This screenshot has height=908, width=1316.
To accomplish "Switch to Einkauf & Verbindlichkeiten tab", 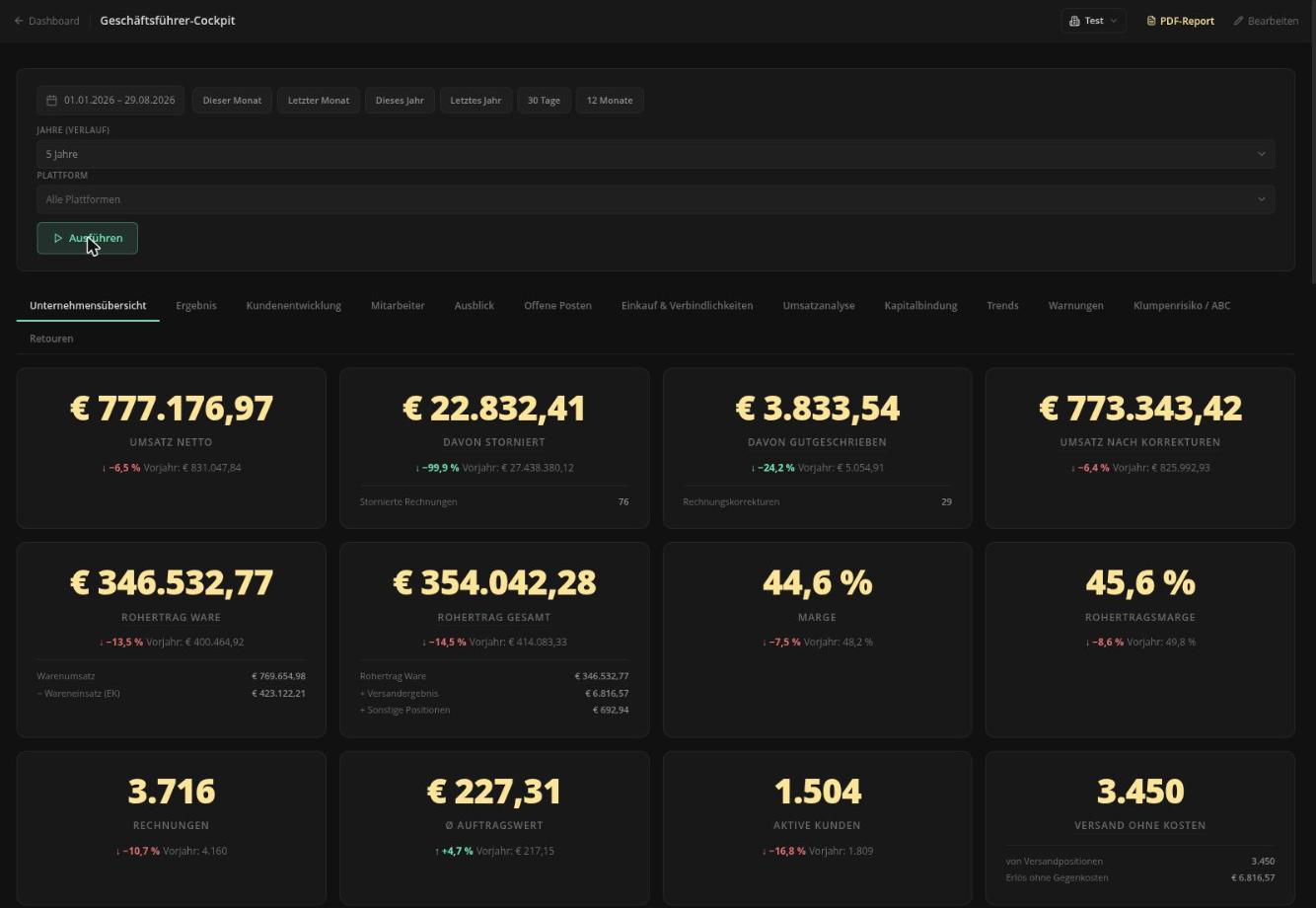I will (688, 306).
